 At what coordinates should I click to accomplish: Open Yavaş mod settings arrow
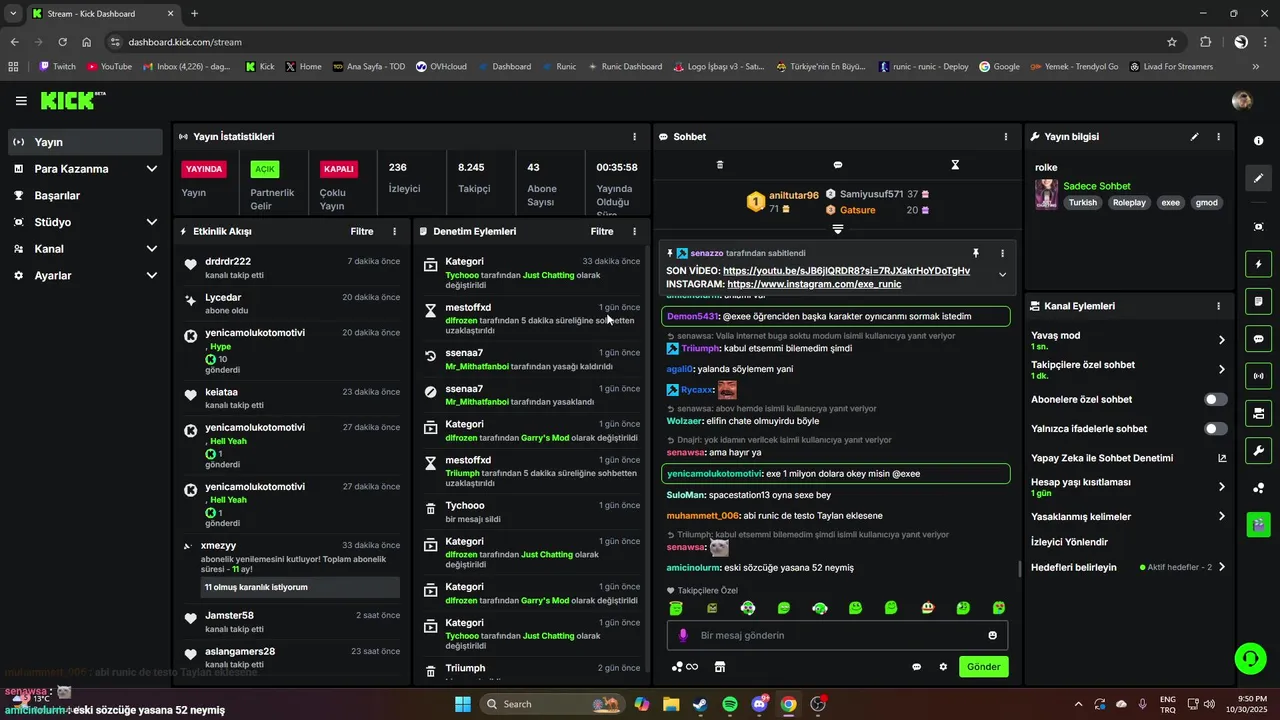click(1221, 340)
